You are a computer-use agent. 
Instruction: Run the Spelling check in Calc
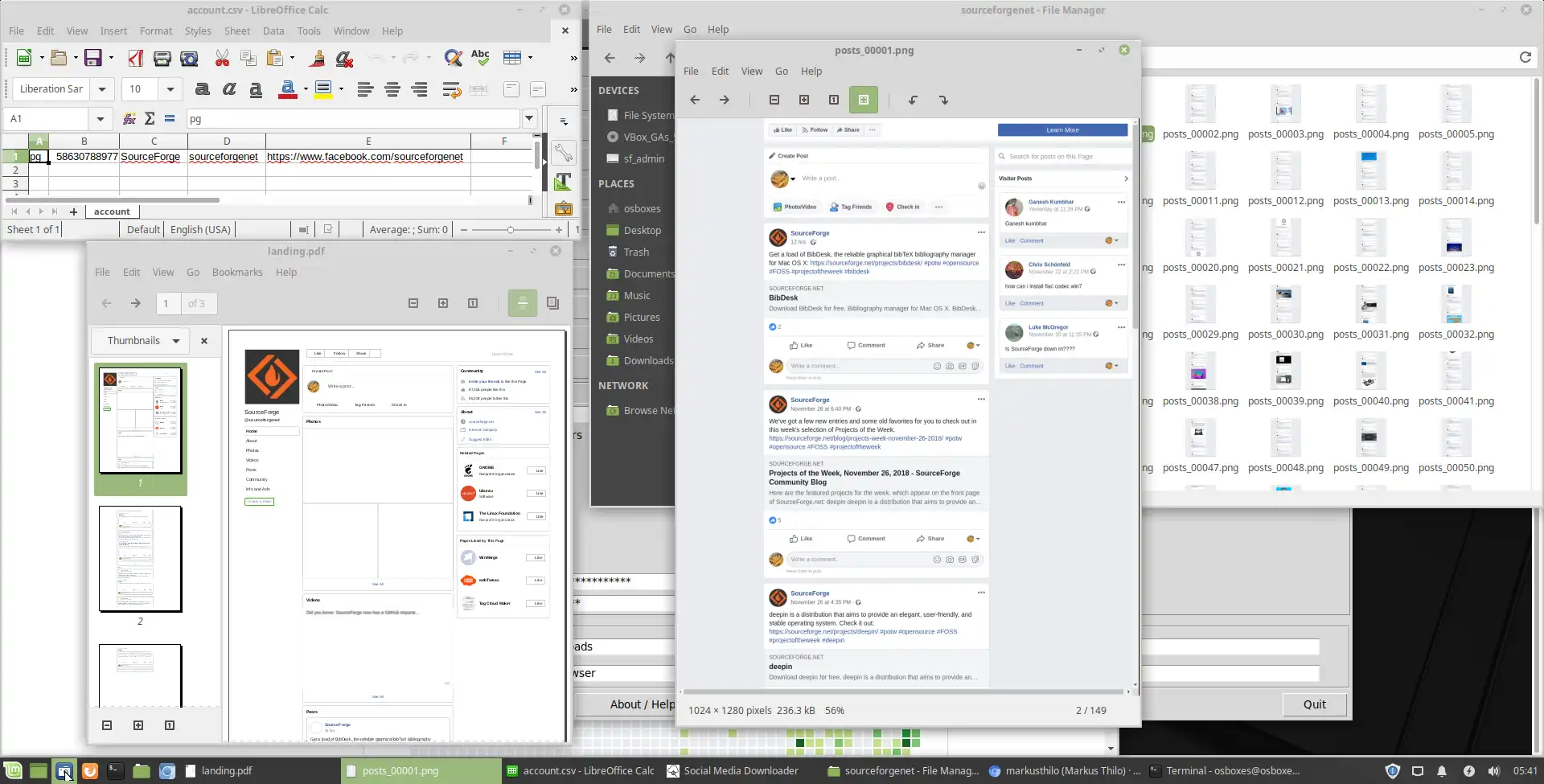(480, 58)
